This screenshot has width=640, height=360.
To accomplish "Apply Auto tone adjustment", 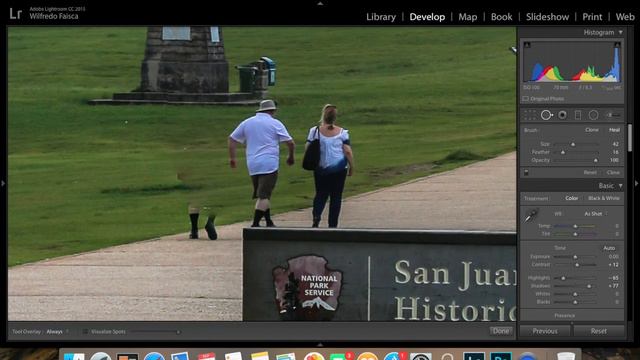I will pos(609,248).
